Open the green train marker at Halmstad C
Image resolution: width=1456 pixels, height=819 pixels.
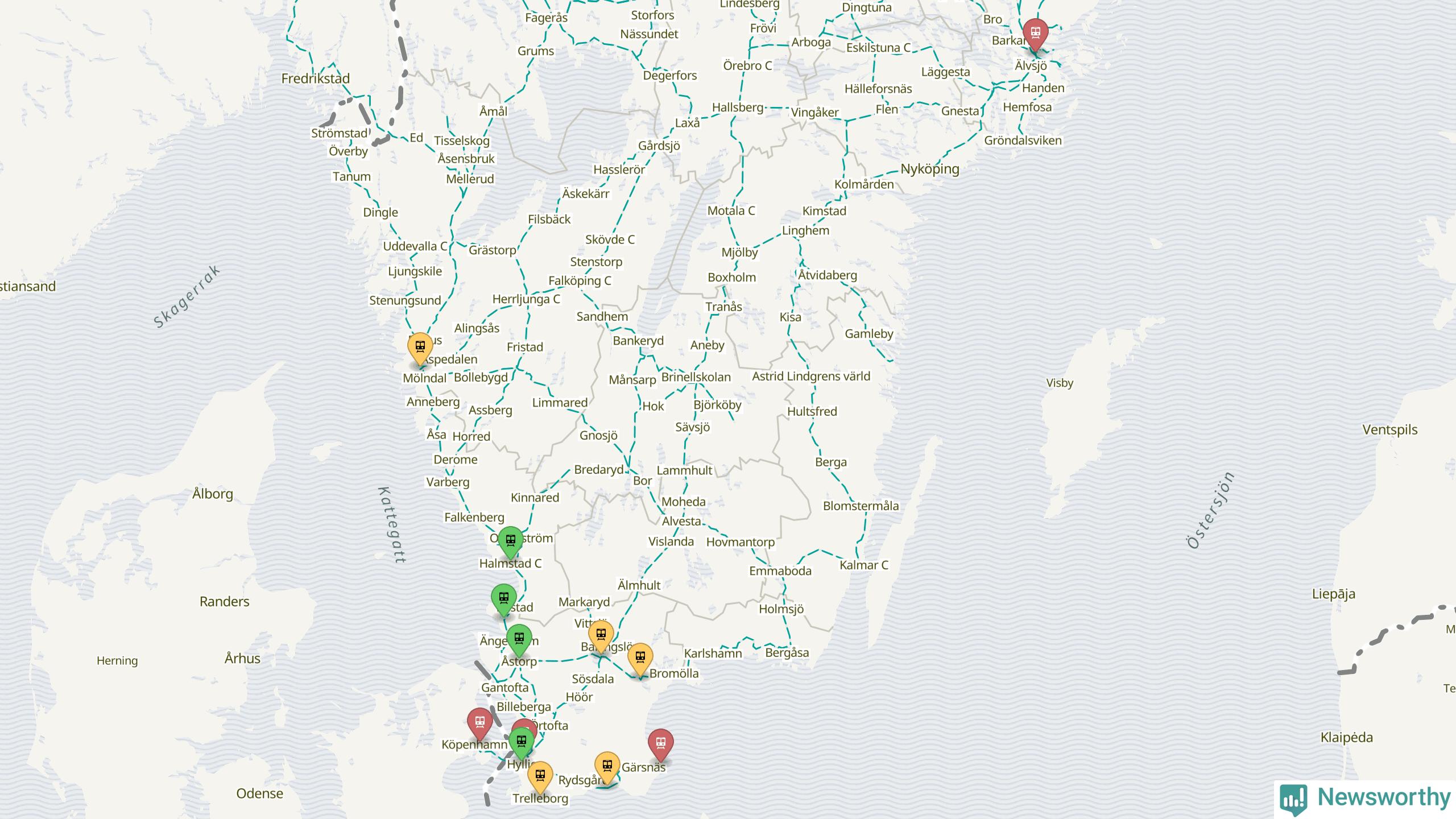(x=510, y=541)
